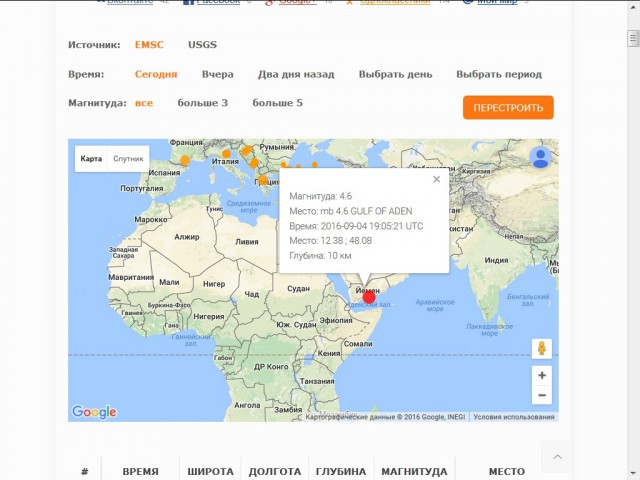Open the Выбрать день option
The height and width of the screenshot is (480, 640).
click(x=396, y=74)
